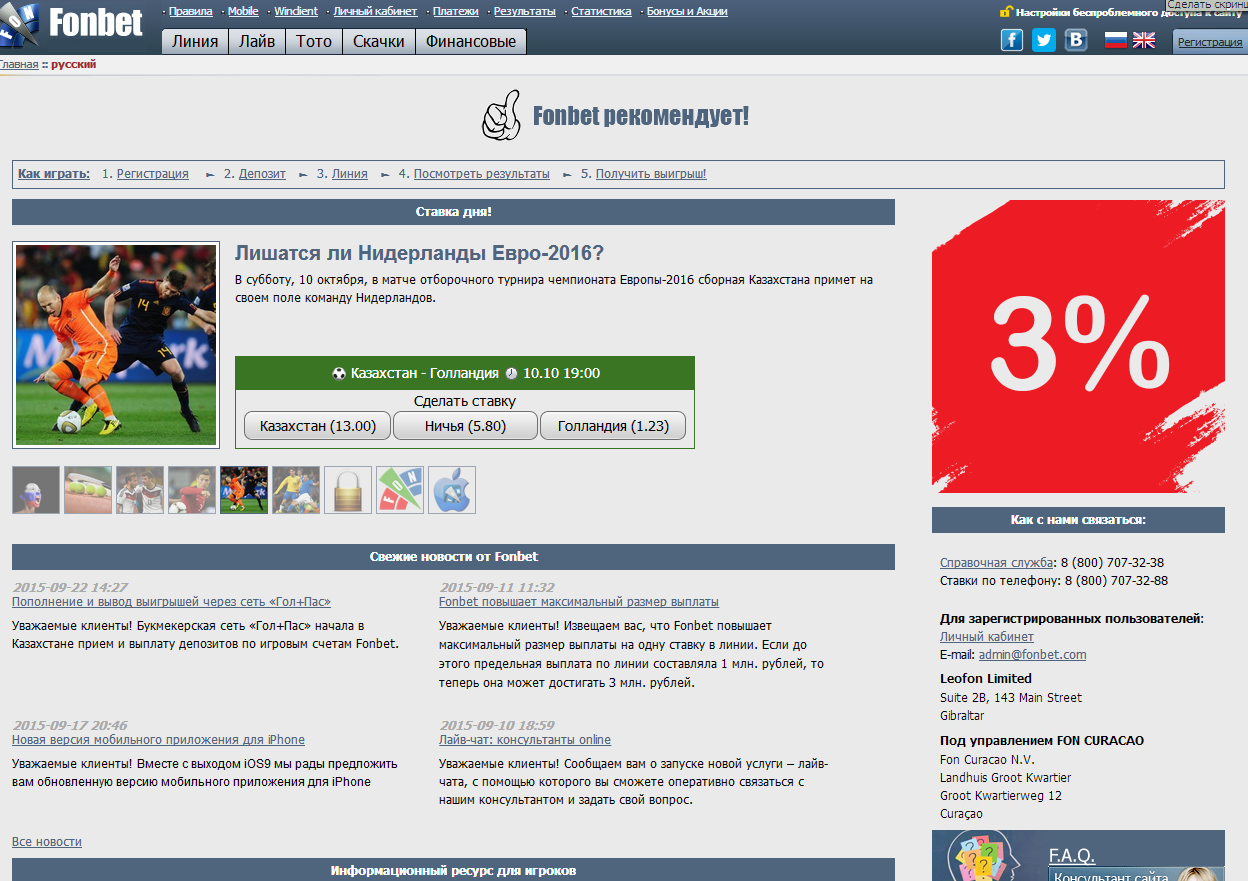Click the colorful FON logo thumbnail
This screenshot has width=1248, height=881.
coord(399,490)
